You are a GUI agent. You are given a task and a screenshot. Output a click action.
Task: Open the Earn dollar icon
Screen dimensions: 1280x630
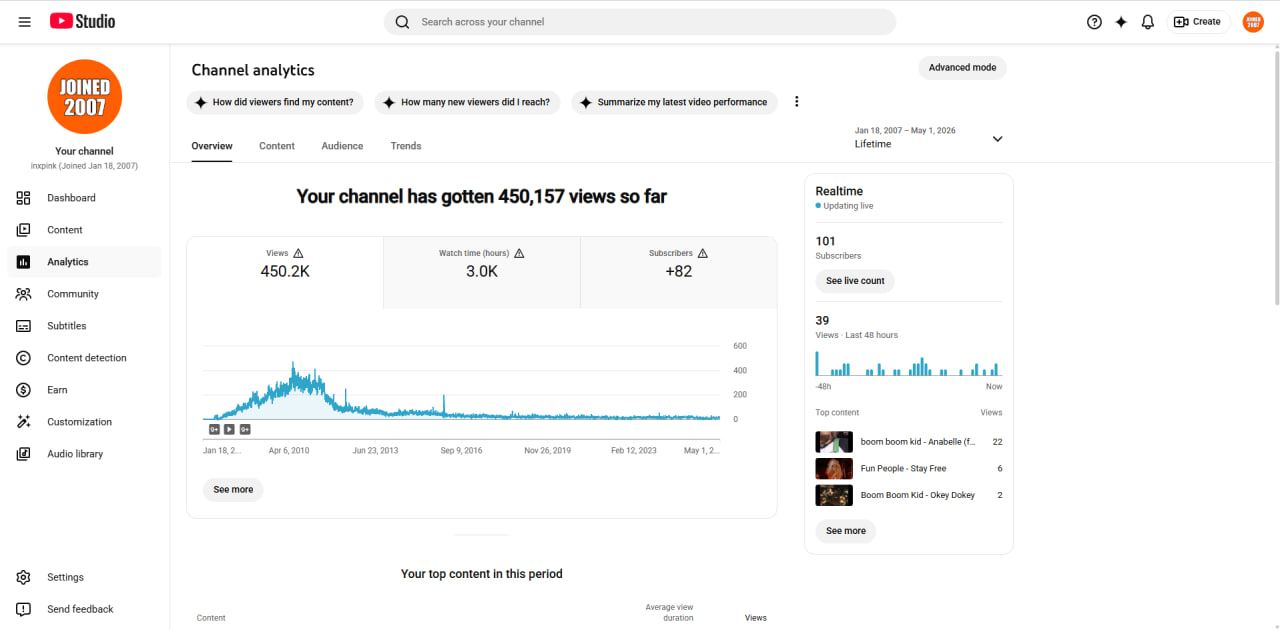pyautogui.click(x=24, y=390)
